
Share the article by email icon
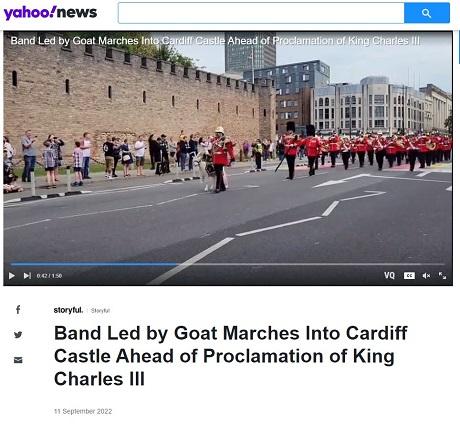18,360
